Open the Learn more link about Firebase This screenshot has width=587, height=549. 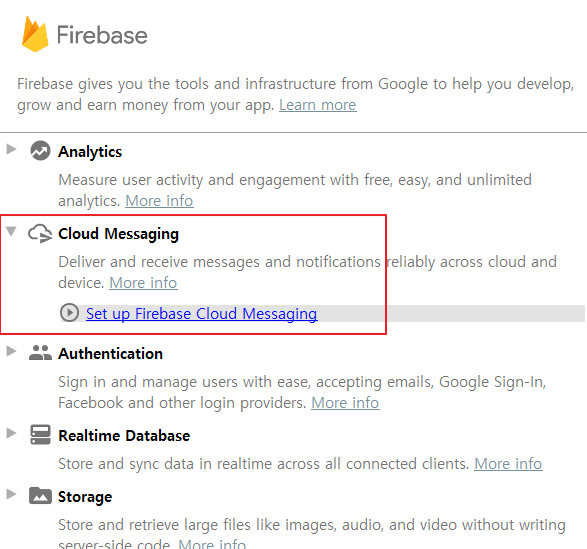[x=317, y=105]
